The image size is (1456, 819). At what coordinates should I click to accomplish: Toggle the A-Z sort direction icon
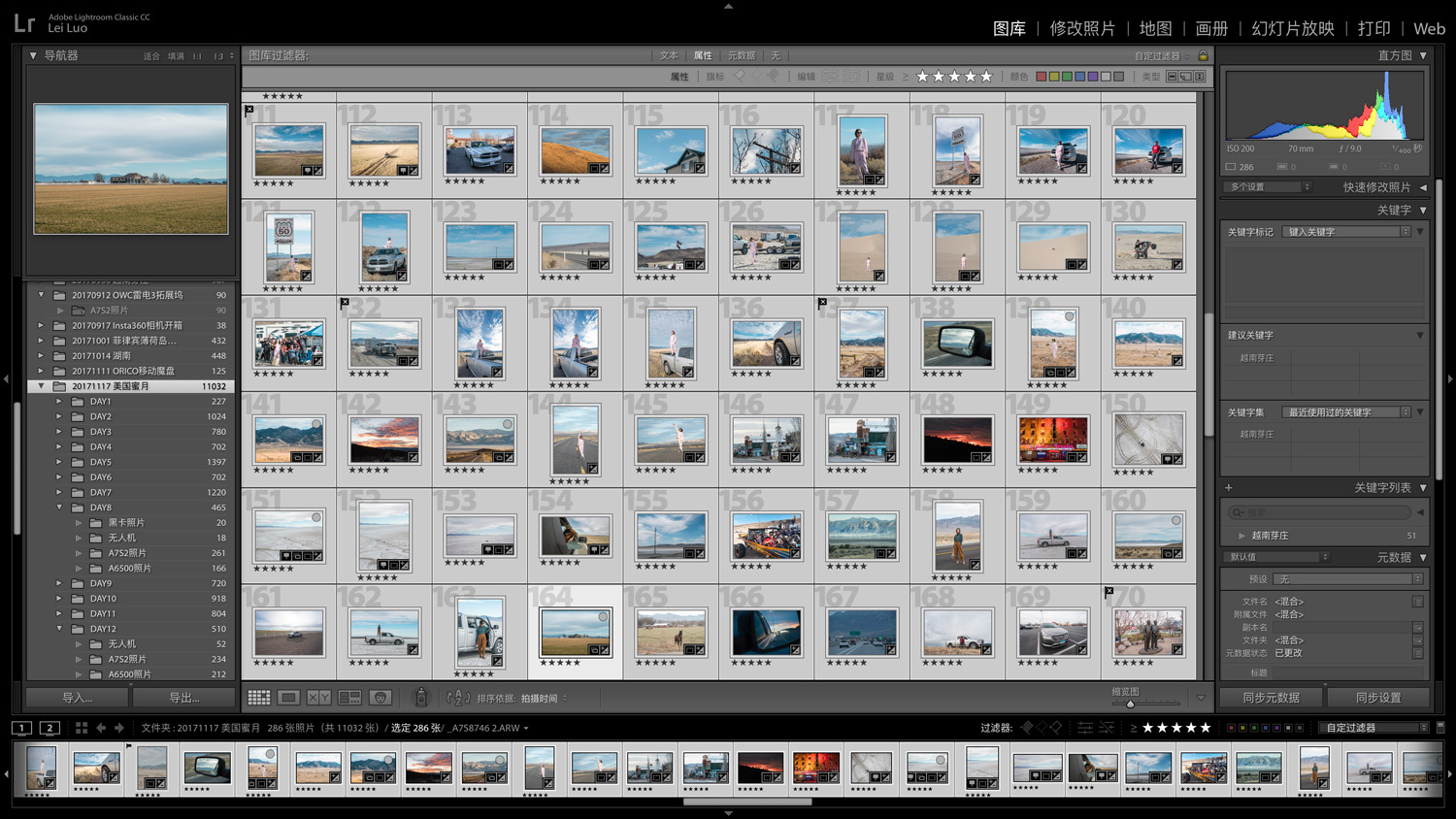(457, 698)
